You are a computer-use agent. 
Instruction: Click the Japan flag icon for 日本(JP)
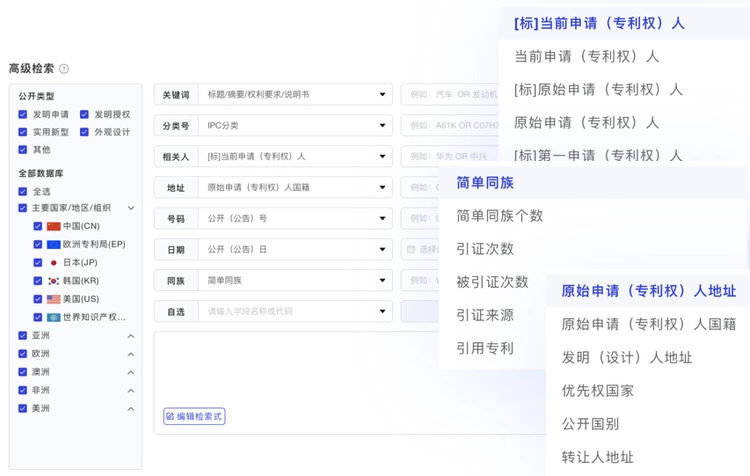[x=54, y=262]
